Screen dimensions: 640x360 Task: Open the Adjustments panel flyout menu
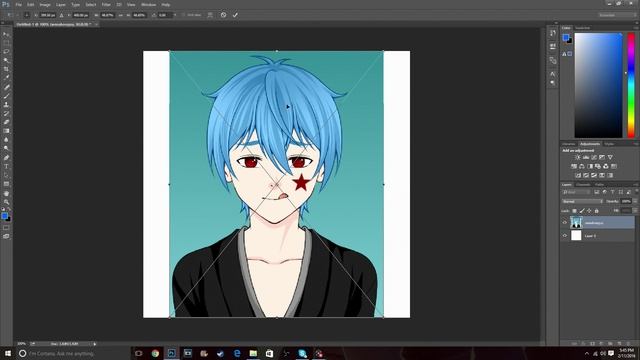point(636,144)
